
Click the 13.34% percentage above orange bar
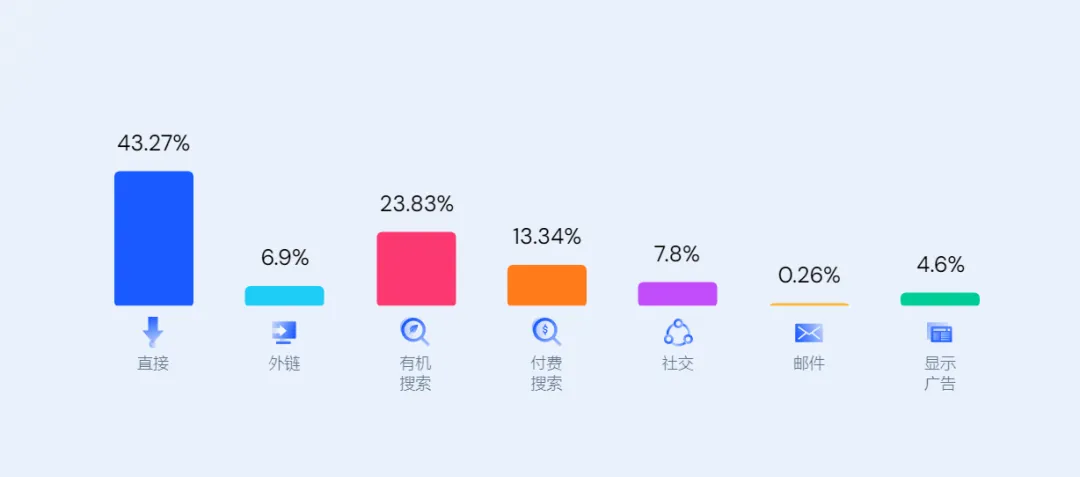[546, 237]
